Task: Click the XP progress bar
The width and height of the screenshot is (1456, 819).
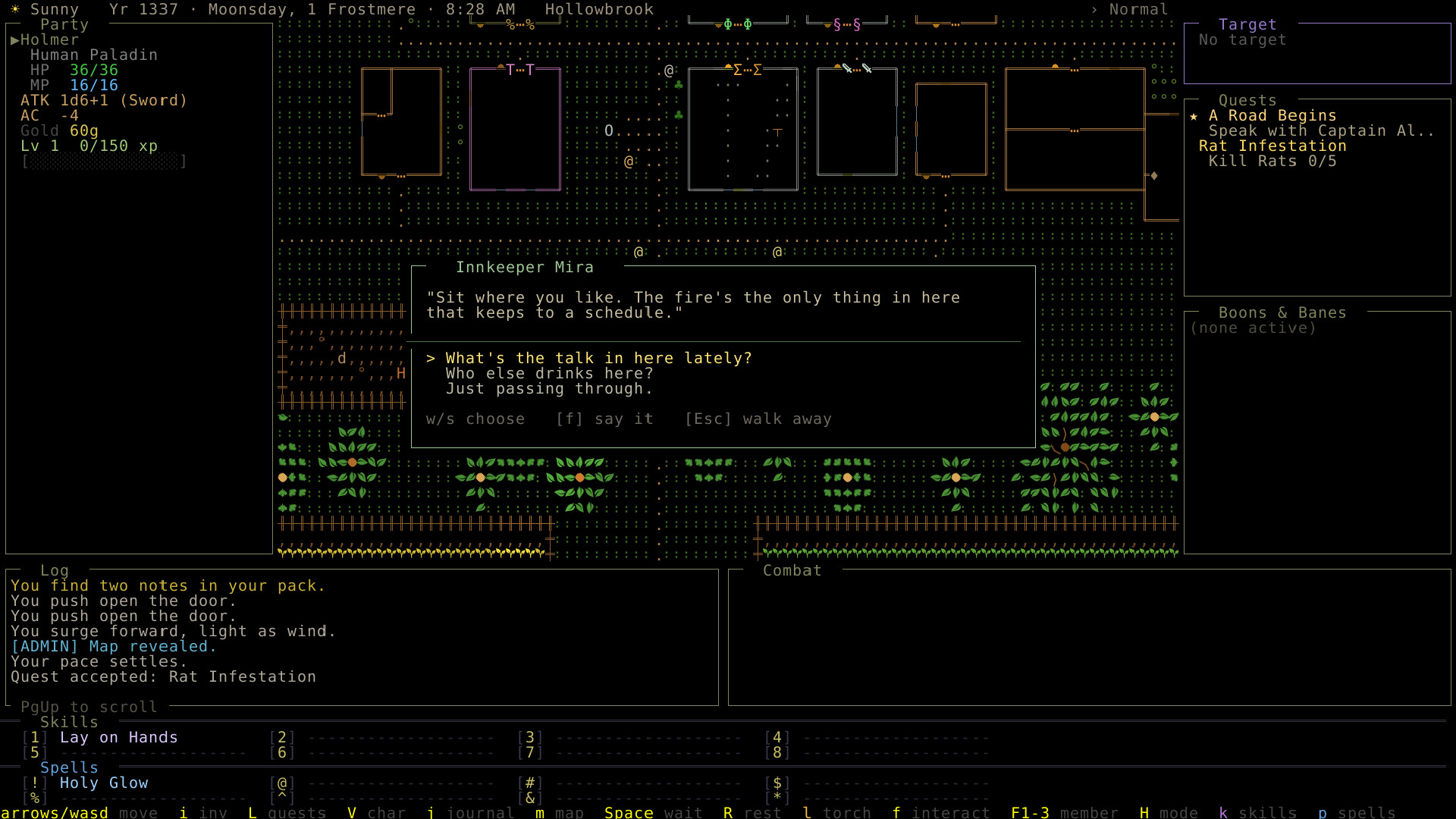Action: pyautogui.click(x=104, y=161)
